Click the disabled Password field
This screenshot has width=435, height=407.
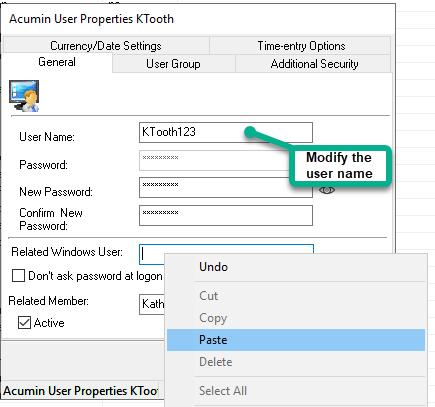pos(215,160)
